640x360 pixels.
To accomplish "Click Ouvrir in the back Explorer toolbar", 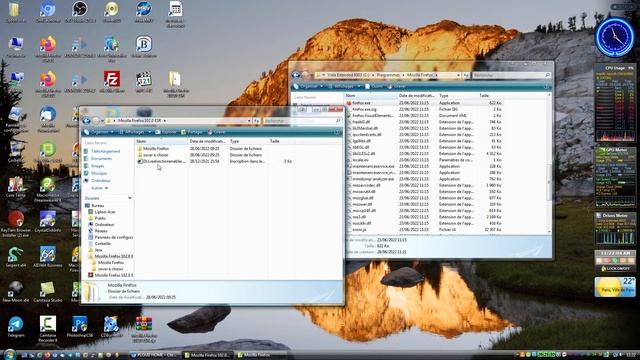I will click(x=374, y=87).
